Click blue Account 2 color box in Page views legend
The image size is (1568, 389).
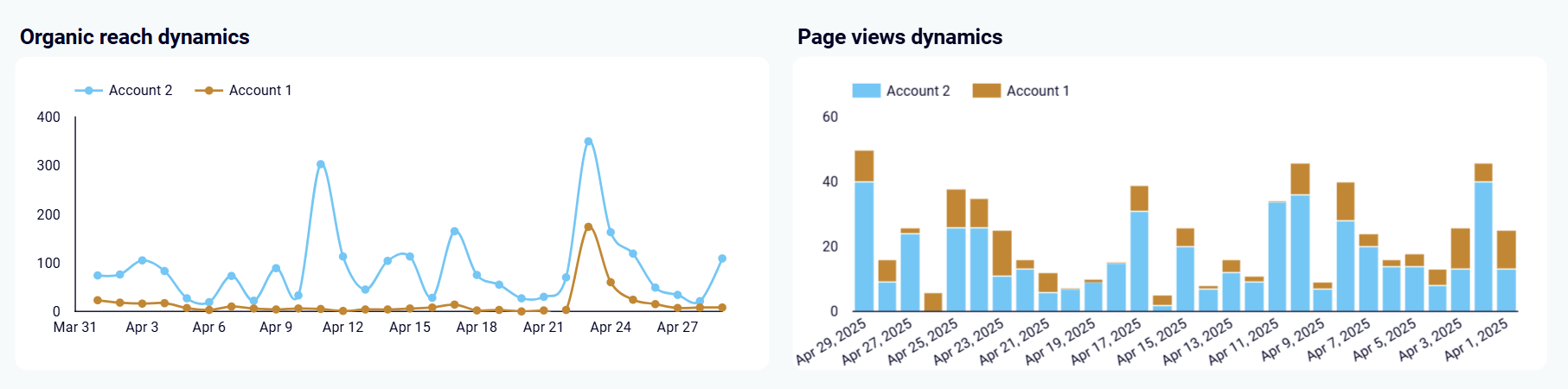pyautogui.click(x=866, y=91)
